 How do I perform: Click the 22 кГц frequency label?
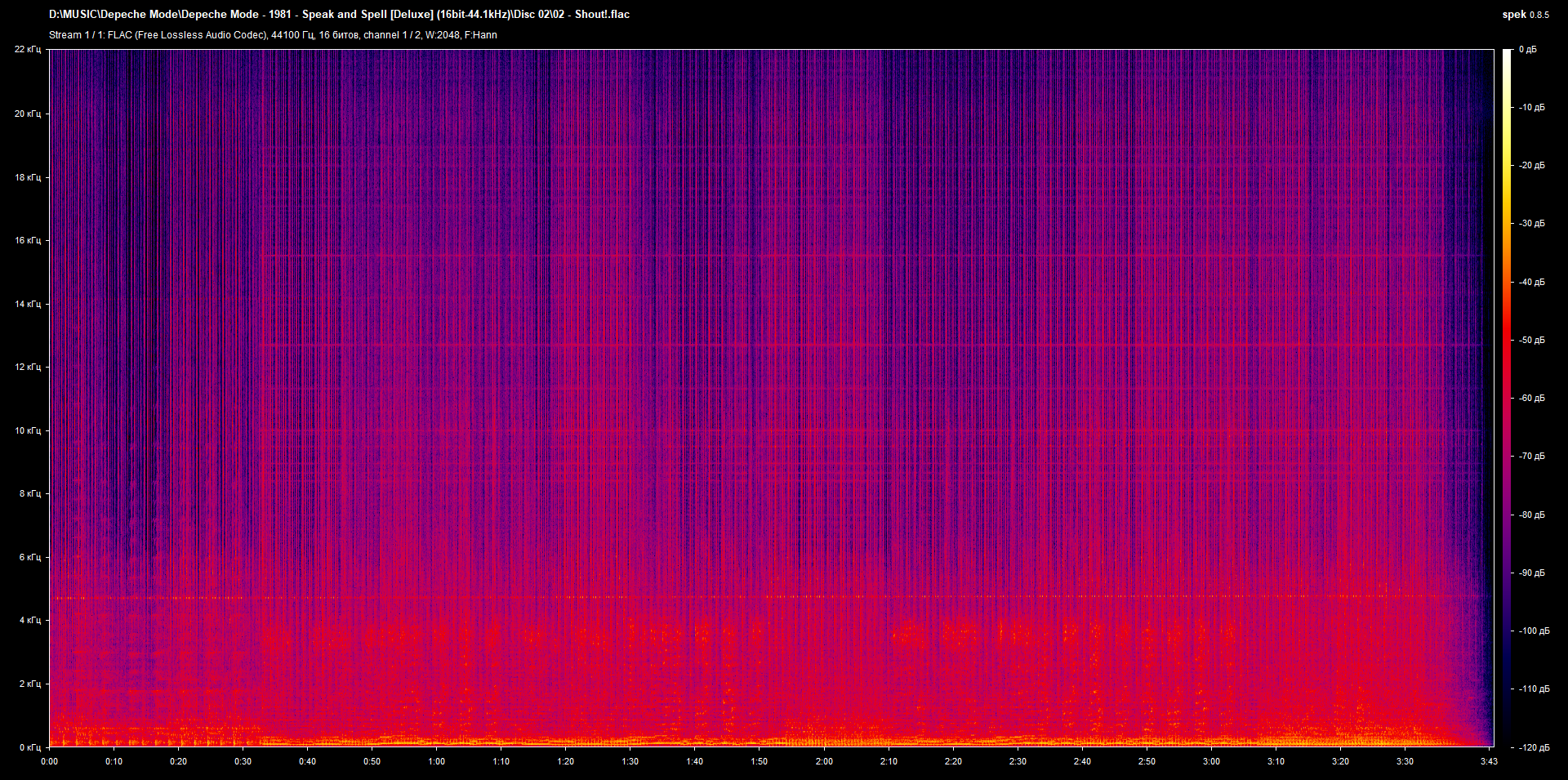pyautogui.click(x=27, y=50)
